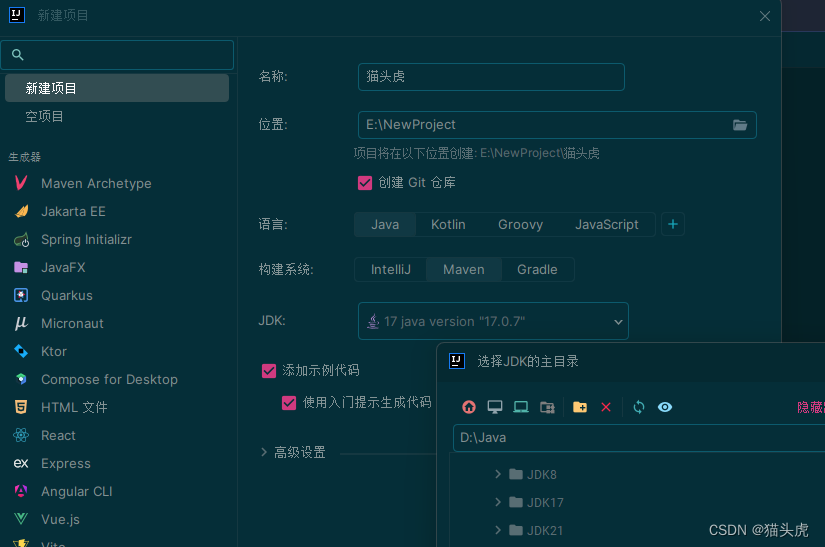Expand the JDK8 folder

point(498,474)
